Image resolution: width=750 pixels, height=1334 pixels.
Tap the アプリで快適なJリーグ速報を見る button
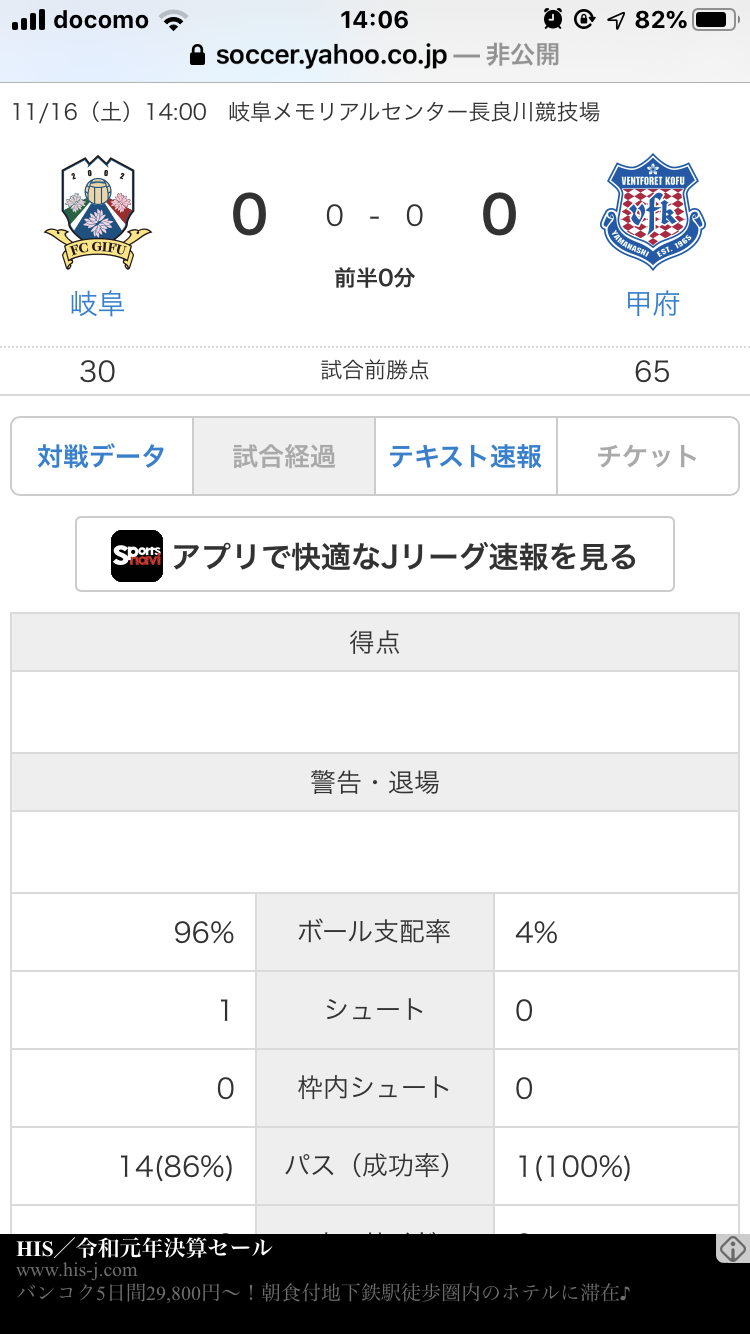[x=375, y=555]
